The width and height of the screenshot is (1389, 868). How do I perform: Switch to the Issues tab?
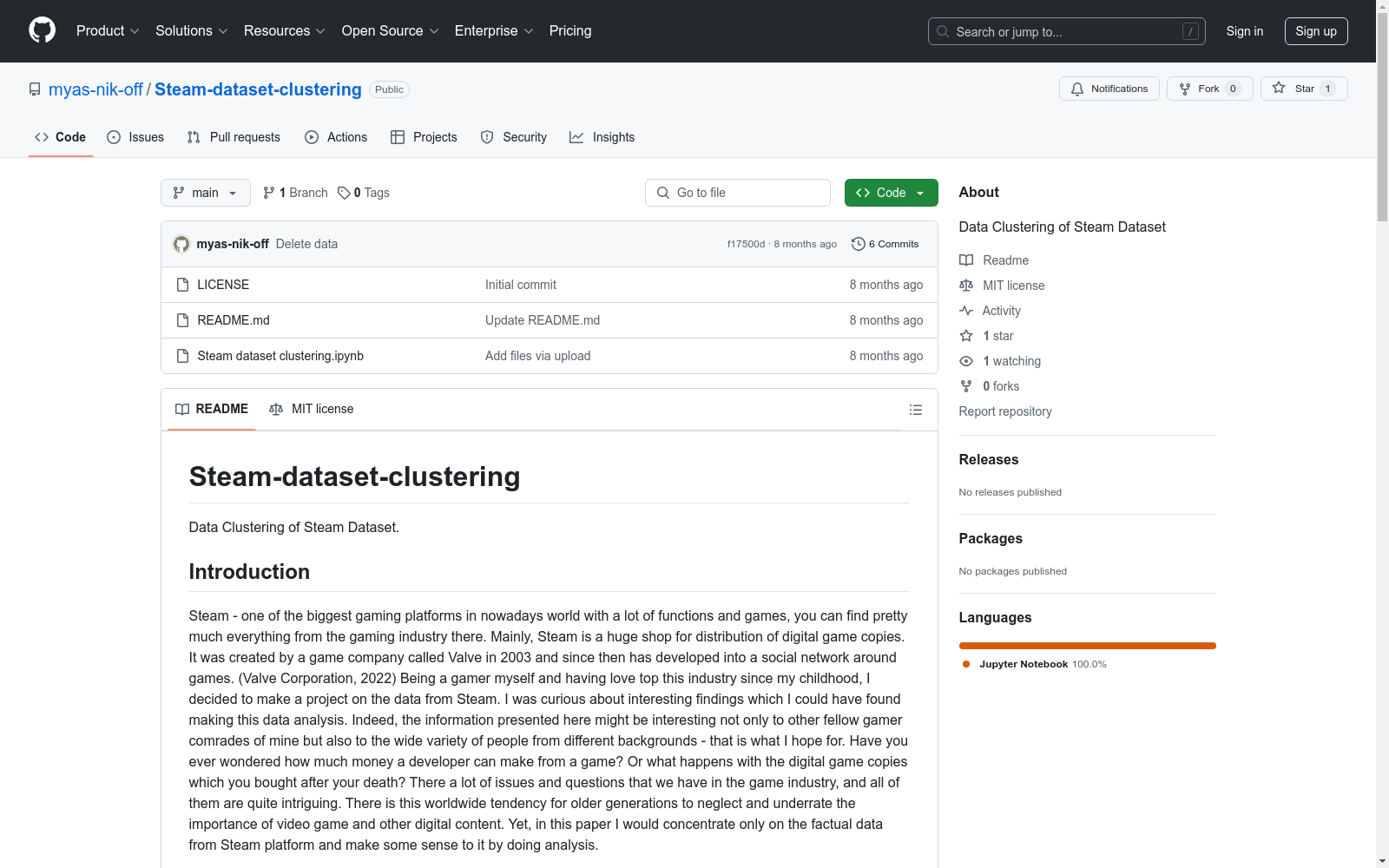point(135,137)
